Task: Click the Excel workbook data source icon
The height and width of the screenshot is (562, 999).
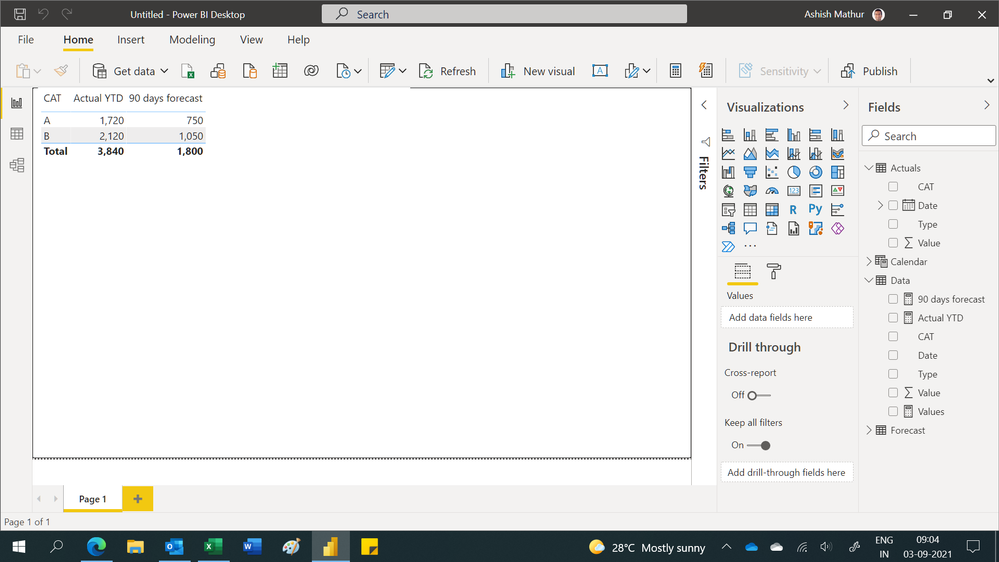Action: (187, 71)
